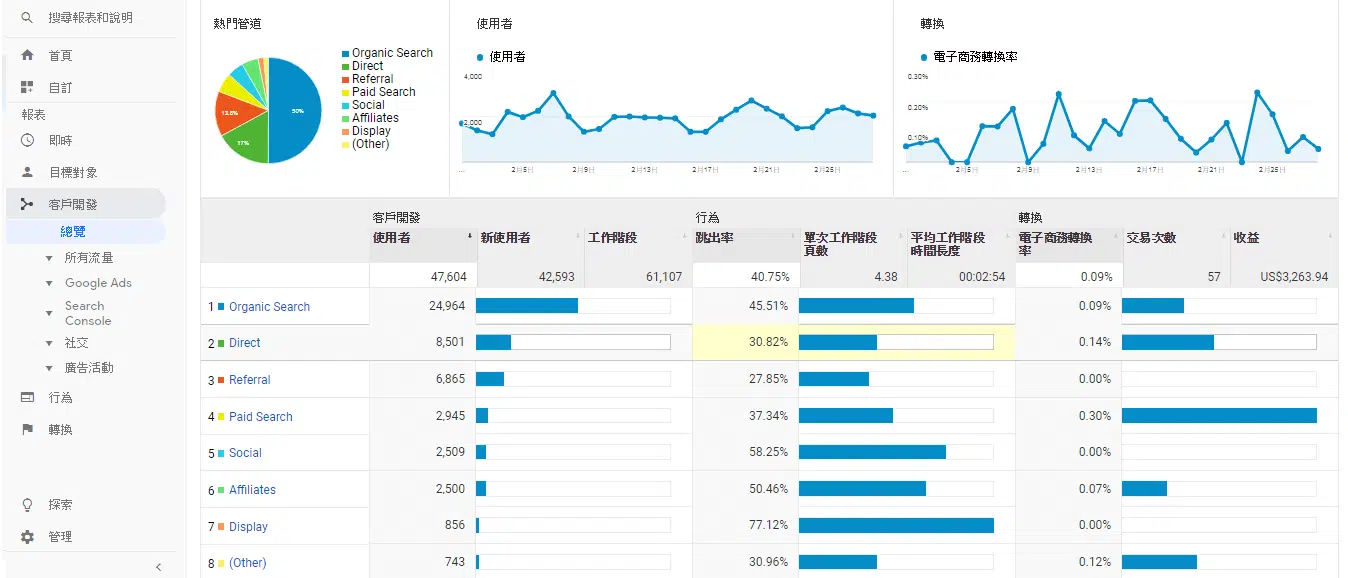Open 首頁 via the home icon
1348x578 pixels.
click(27, 55)
